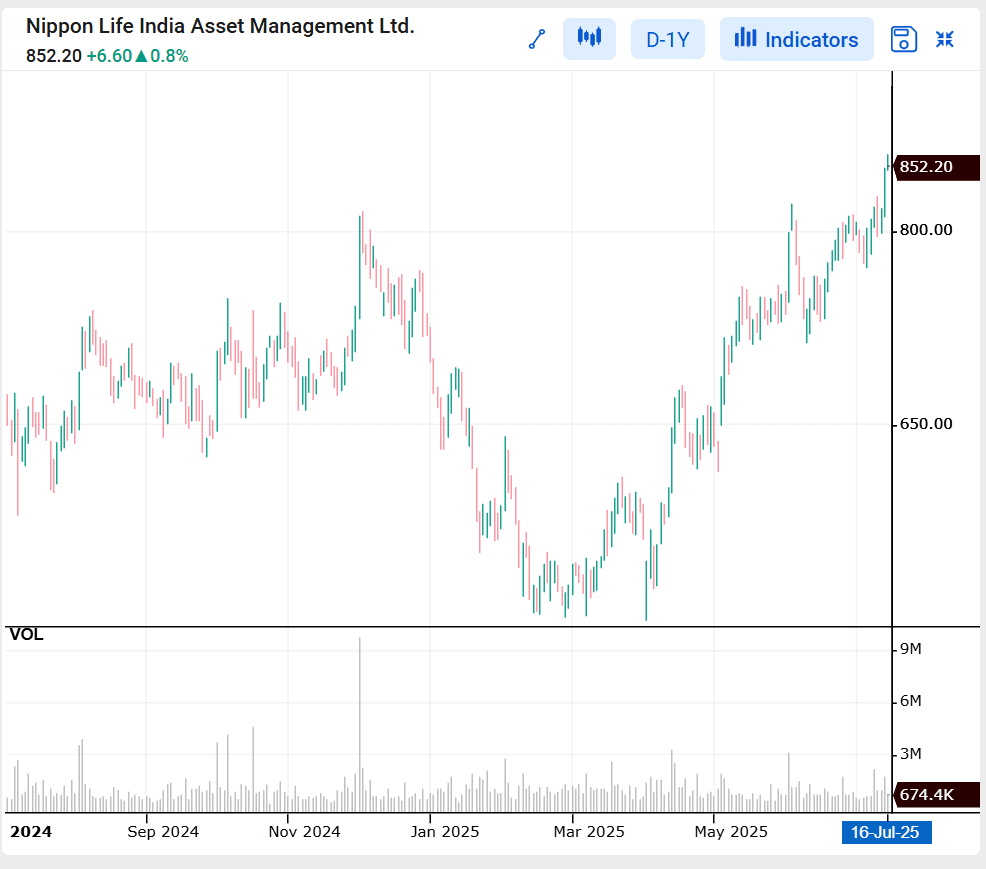Click the May 2025 axis label
The width and height of the screenshot is (986, 869).
(x=731, y=832)
